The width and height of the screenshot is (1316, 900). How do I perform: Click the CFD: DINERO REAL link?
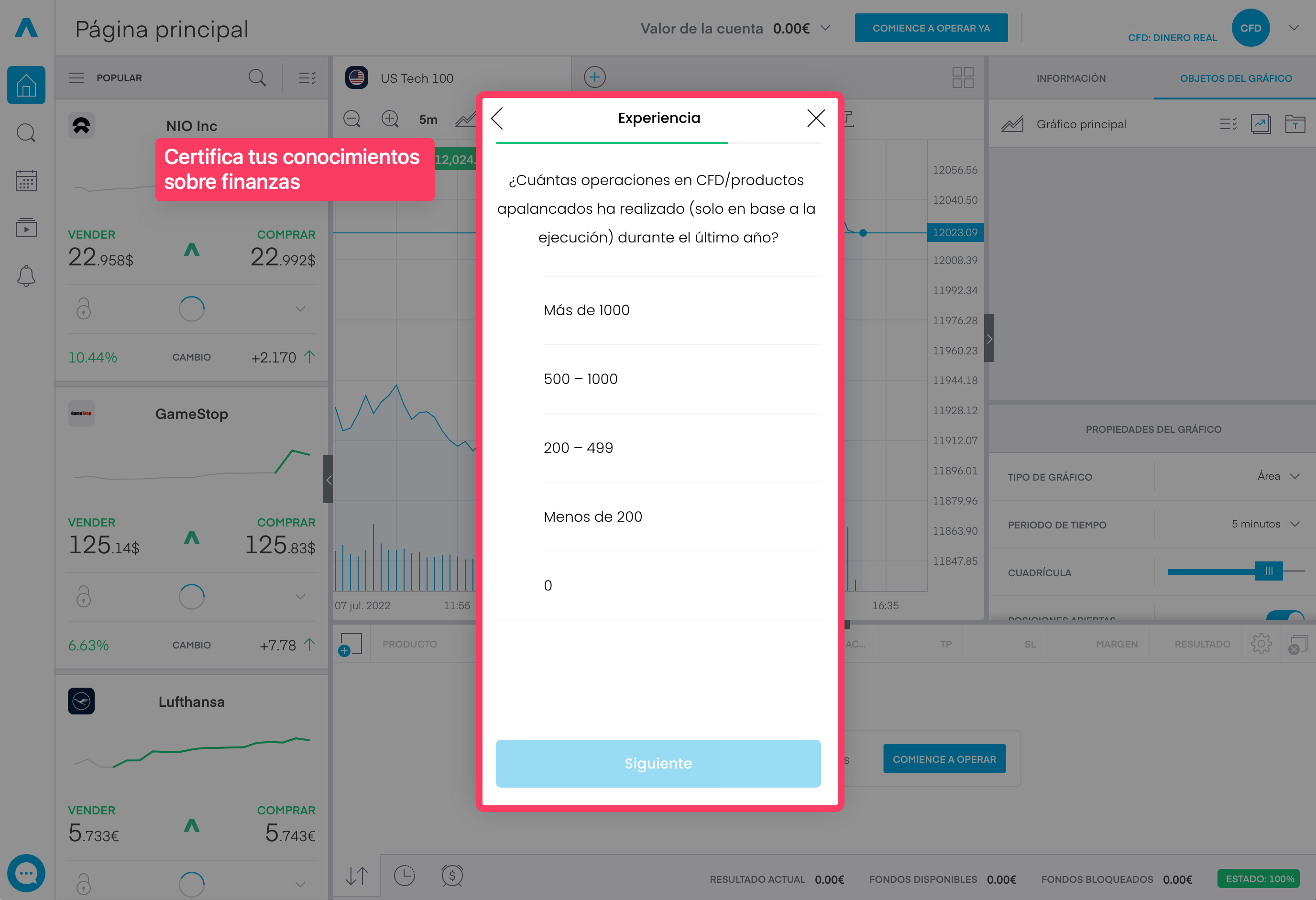pyautogui.click(x=1172, y=37)
